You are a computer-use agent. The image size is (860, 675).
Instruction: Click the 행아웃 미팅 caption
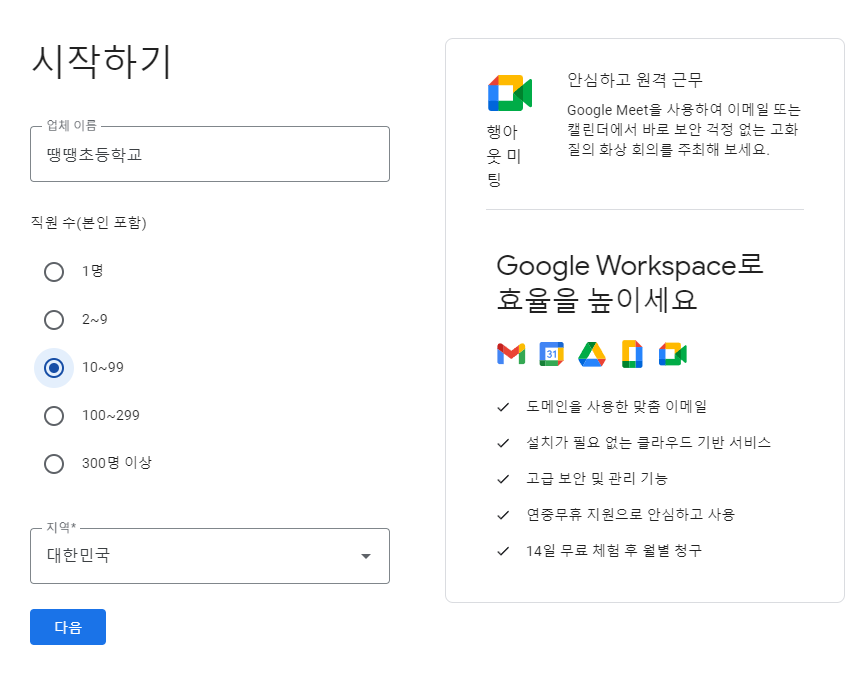tap(503, 155)
